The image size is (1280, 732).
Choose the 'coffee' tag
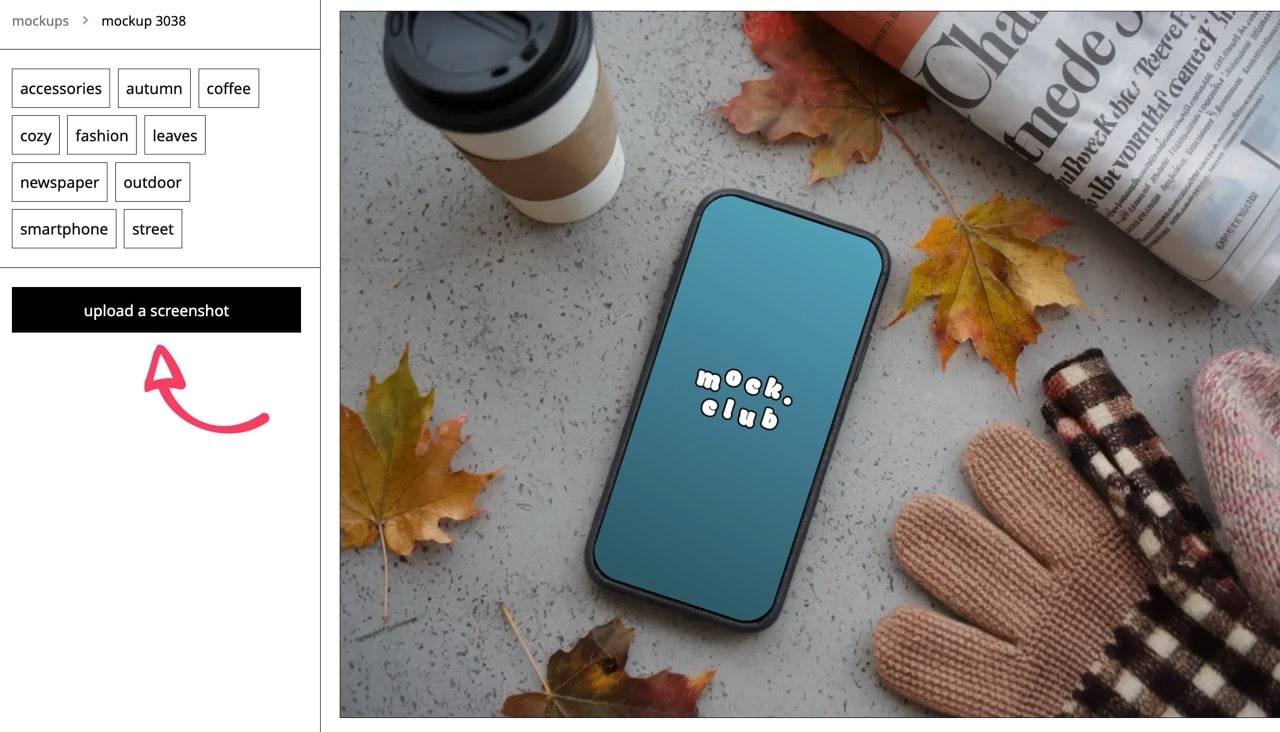point(229,88)
